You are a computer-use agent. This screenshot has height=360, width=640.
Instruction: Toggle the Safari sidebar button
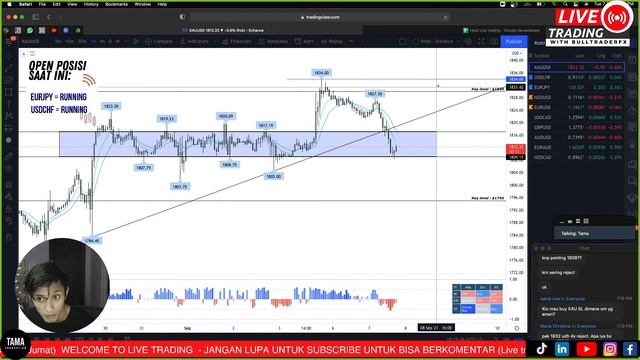36,17
